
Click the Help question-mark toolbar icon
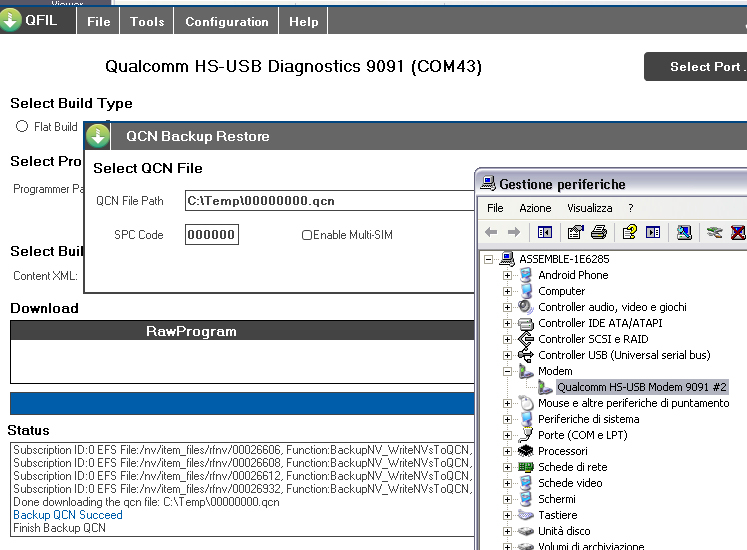coord(629,232)
